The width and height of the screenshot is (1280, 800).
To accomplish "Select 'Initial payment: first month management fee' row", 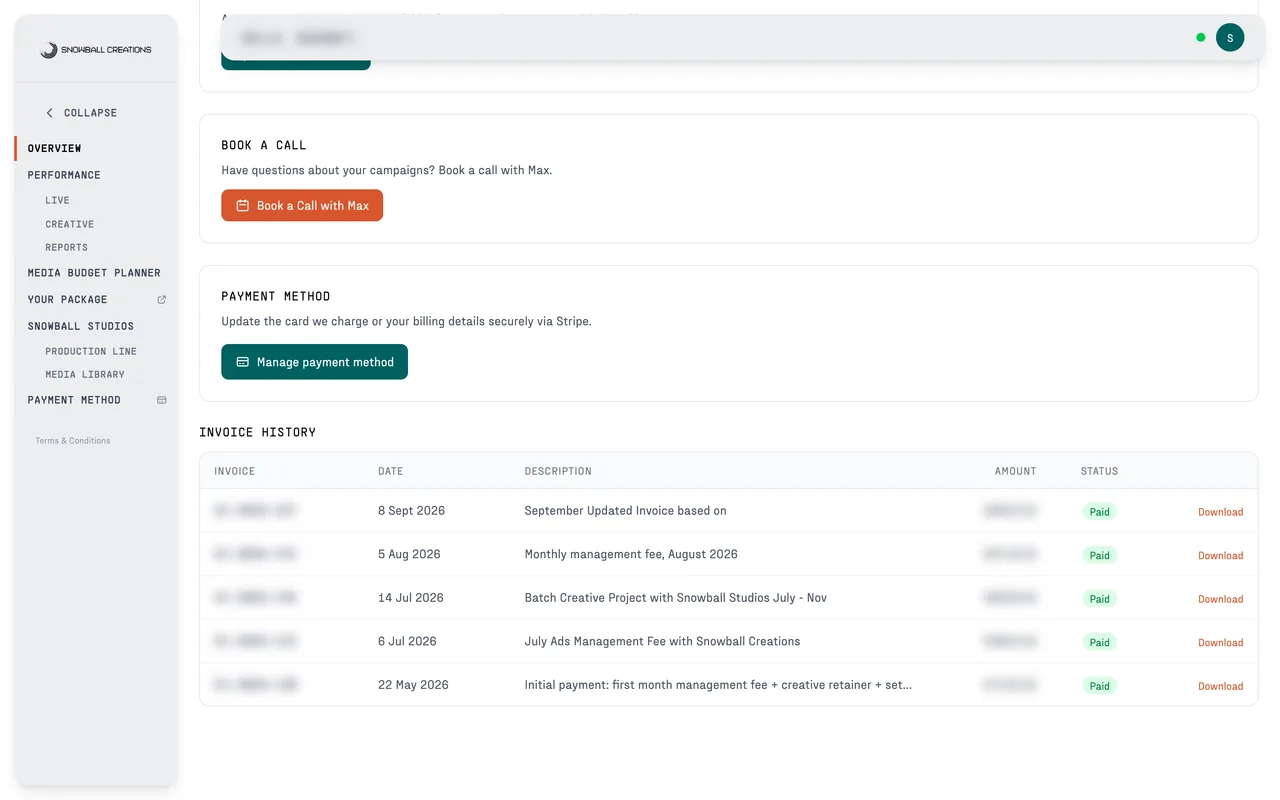I will coord(718,685).
